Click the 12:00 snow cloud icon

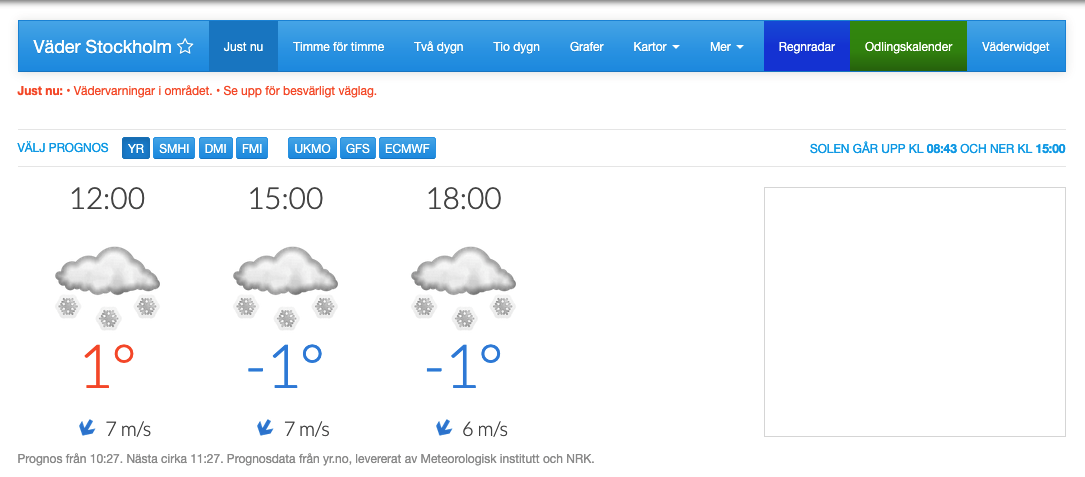(x=108, y=286)
